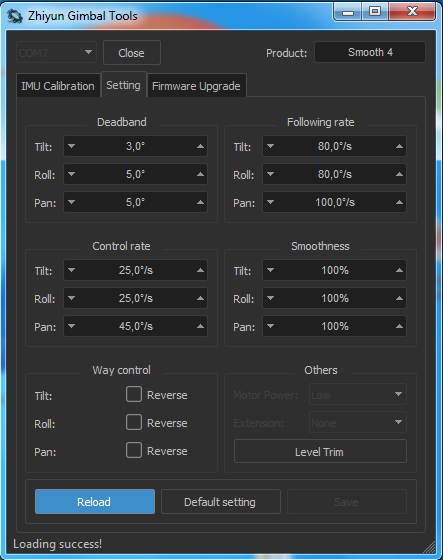Open the COM7 port dropdown
Image resolution: width=443 pixels, height=560 pixels.
56,52
